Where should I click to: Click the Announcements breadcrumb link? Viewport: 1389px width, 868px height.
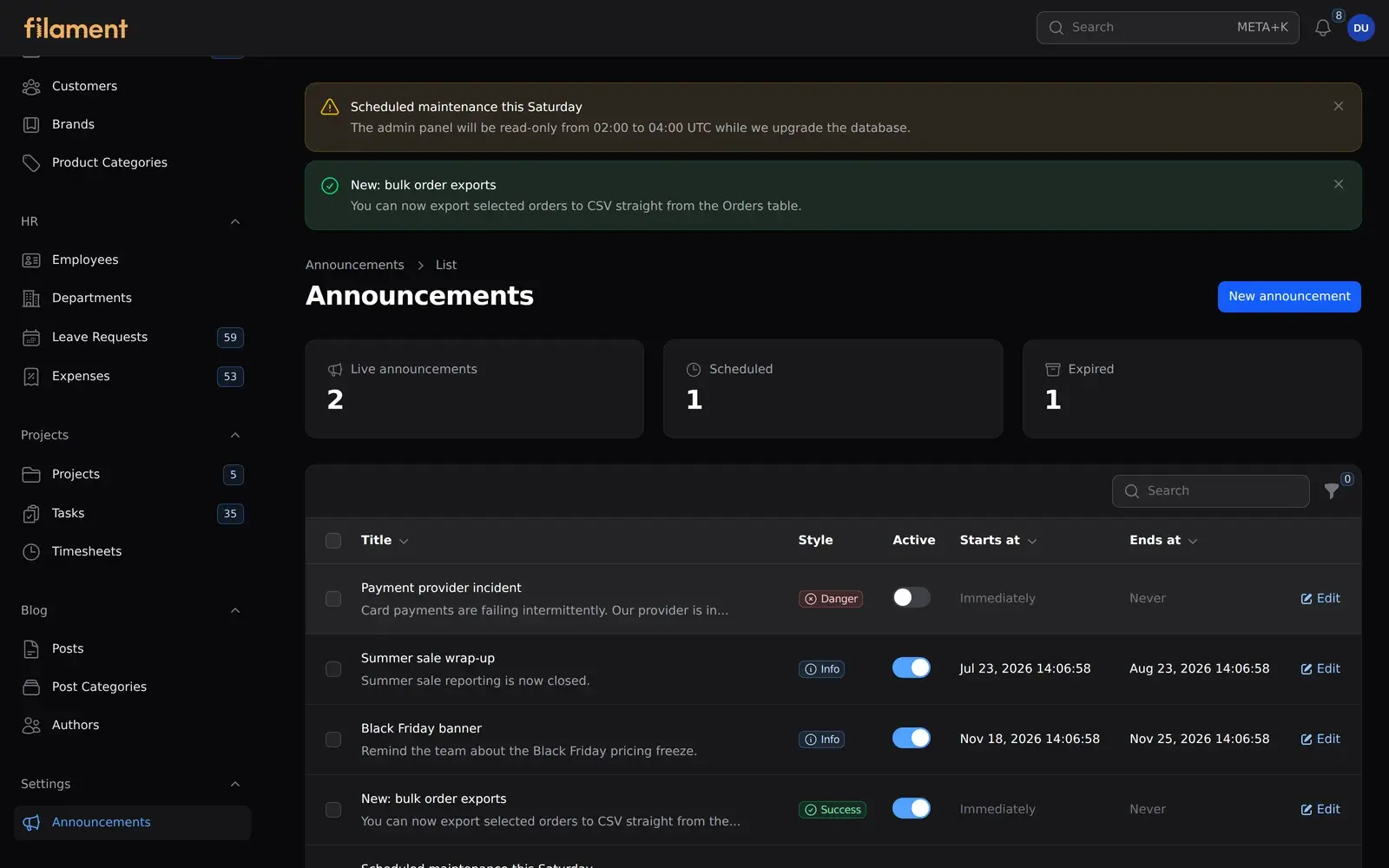[354, 265]
